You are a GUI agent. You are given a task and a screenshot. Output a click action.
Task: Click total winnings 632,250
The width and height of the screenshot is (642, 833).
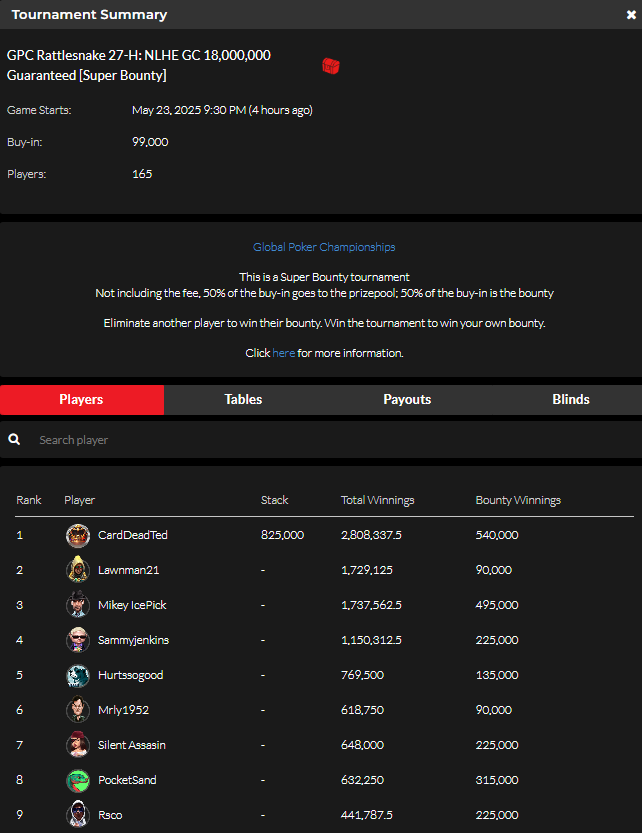[x=362, y=780]
